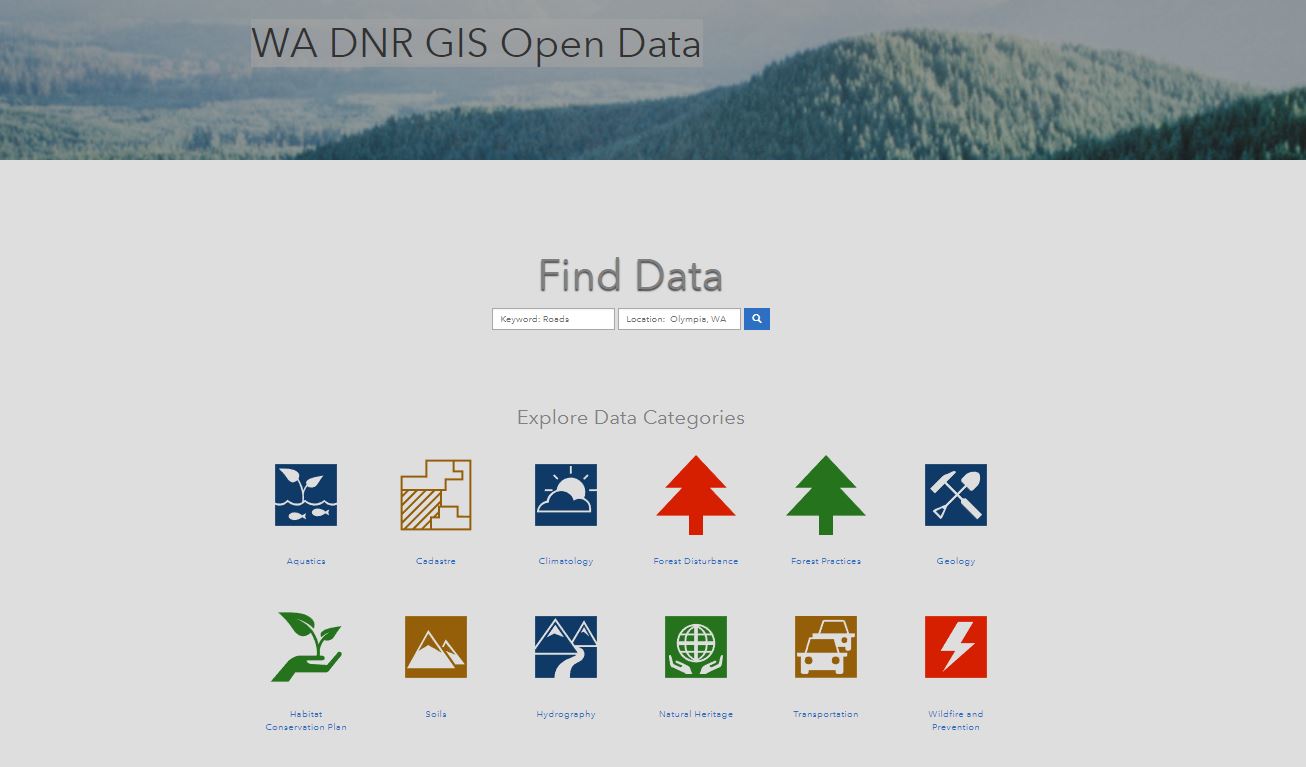Click the blue search magnifier button
The width and height of the screenshot is (1306, 767).
click(x=757, y=319)
